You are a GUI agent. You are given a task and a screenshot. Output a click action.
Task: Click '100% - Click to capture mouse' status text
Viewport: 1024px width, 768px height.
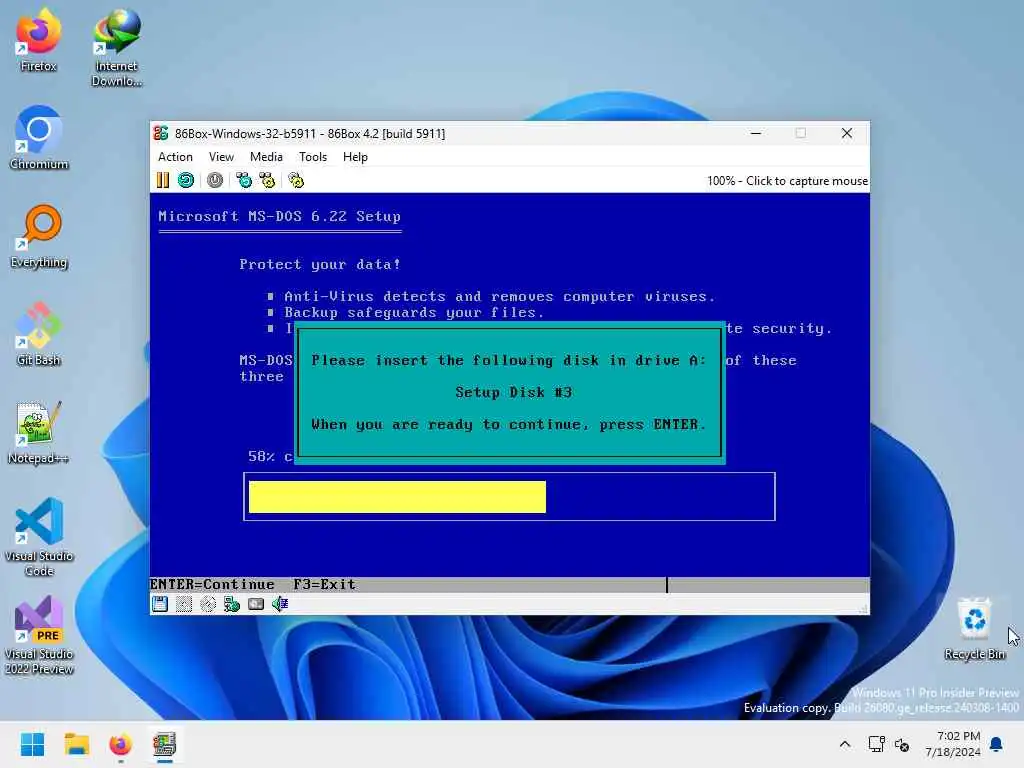pyautogui.click(x=787, y=181)
